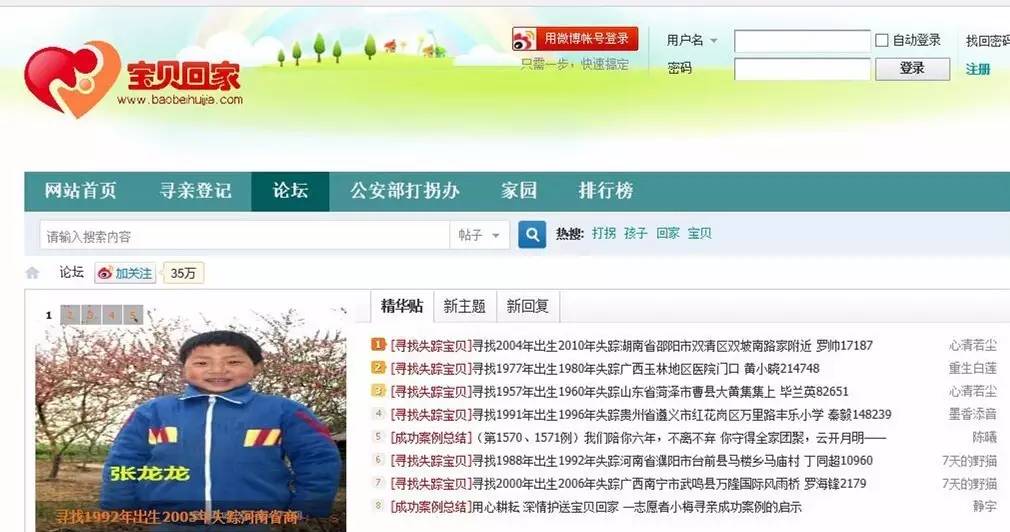The height and width of the screenshot is (532, 1010).
Task: Select slideshow page number 2
Action: tap(70, 315)
